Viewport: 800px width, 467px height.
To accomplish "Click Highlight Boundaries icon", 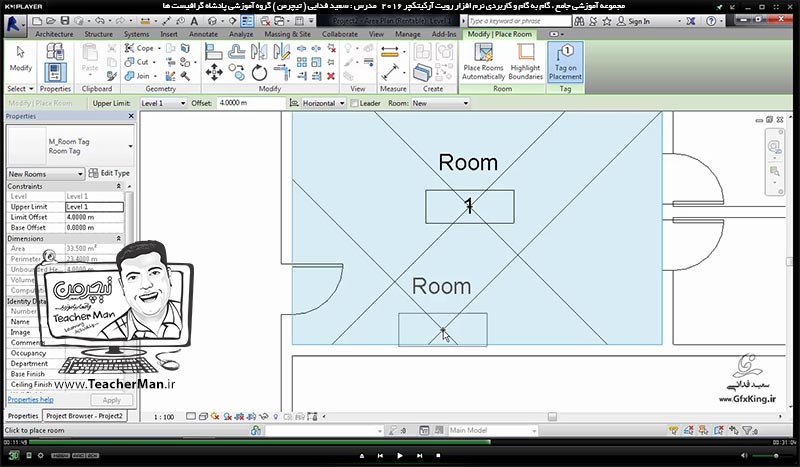I will click(x=526, y=61).
